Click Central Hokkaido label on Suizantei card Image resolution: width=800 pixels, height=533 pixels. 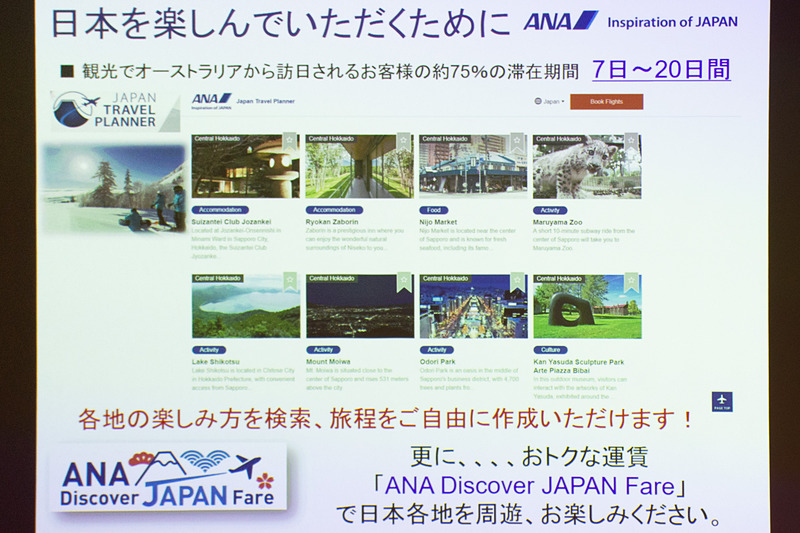point(217,138)
